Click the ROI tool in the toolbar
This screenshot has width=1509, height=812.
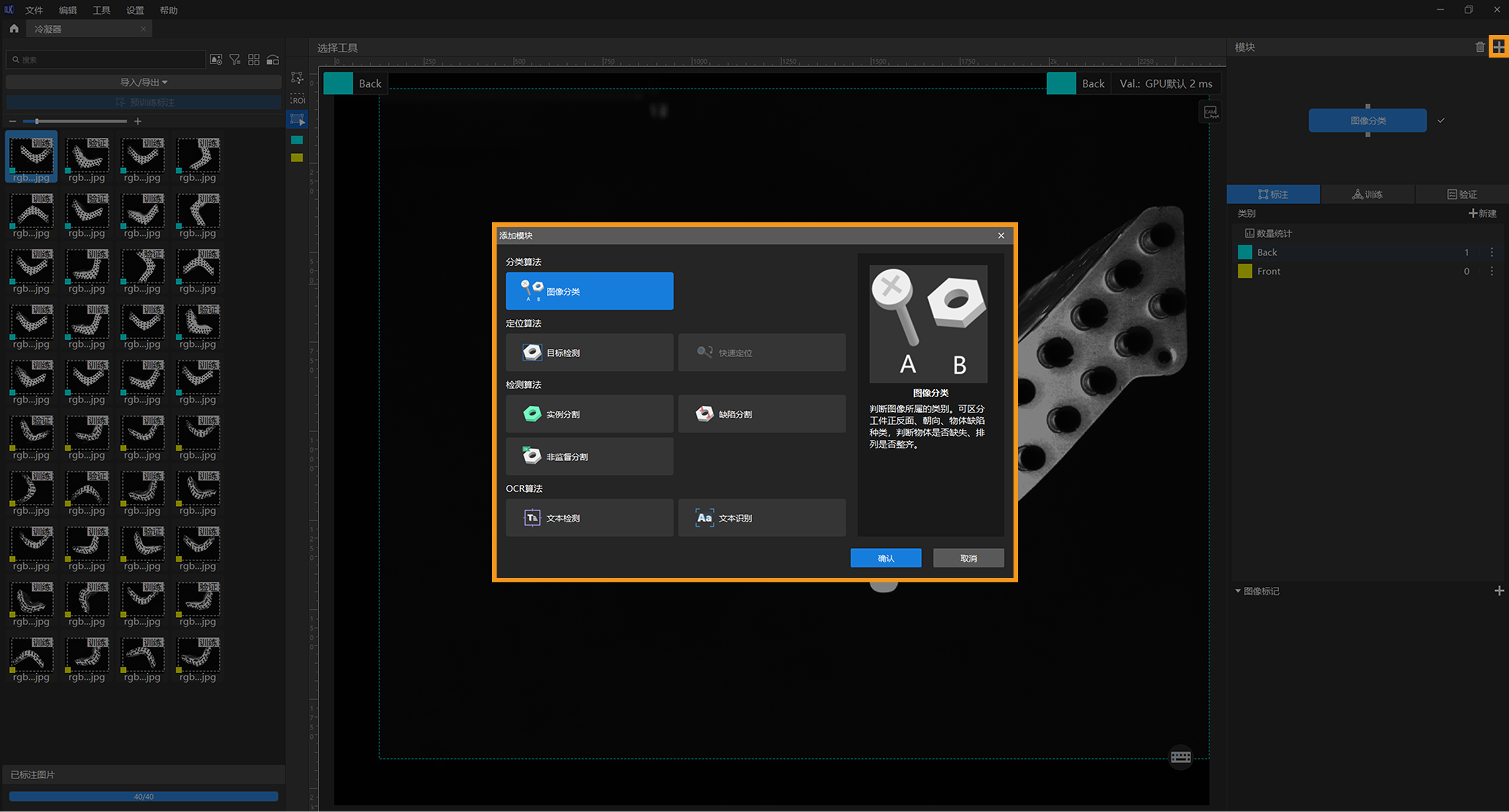point(297,99)
